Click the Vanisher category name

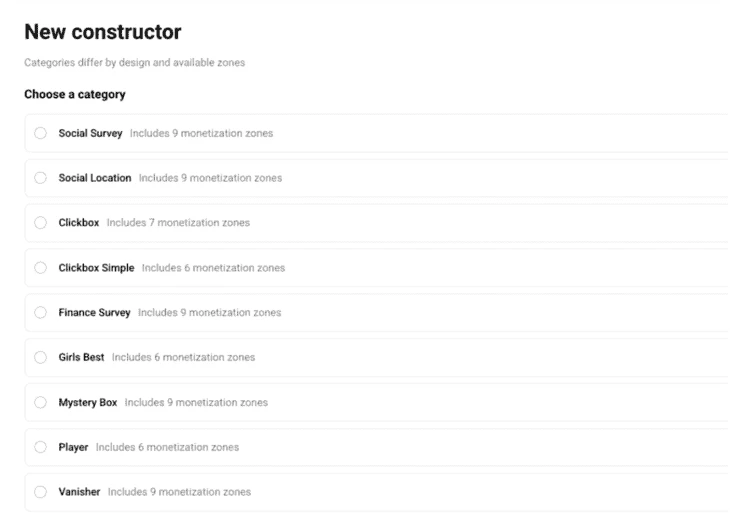pos(79,492)
